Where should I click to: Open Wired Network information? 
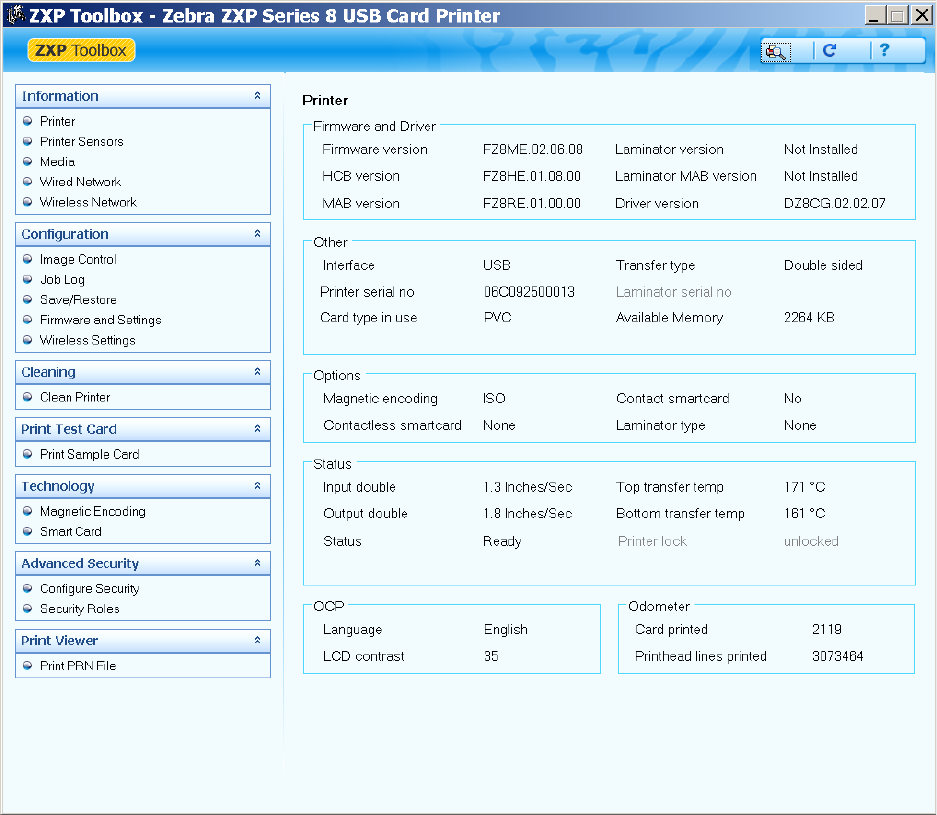(x=80, y=182)
